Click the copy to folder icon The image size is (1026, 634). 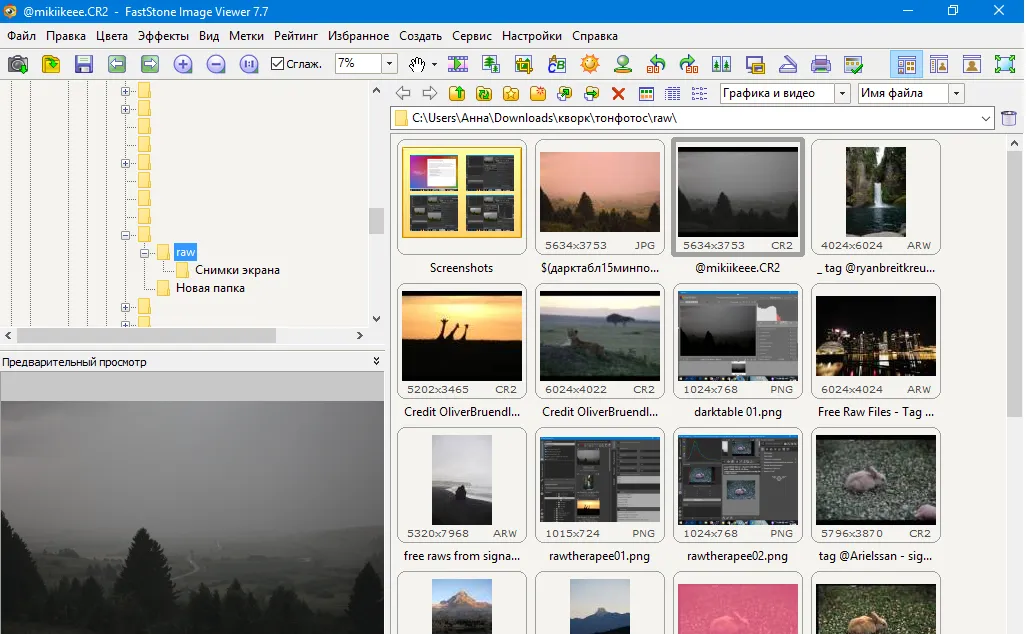pyautogui.click(x=564, y=94)
